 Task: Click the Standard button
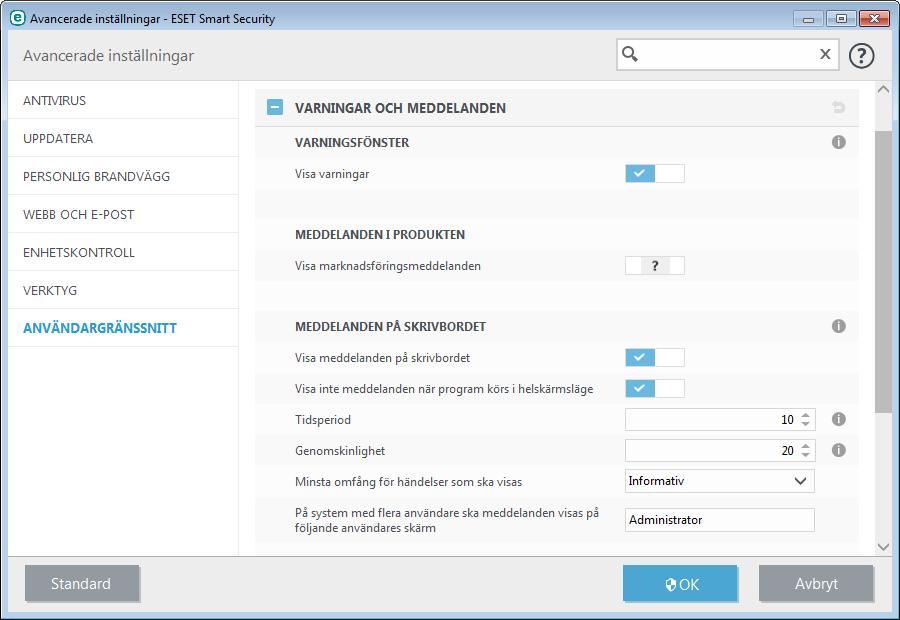(x=82, y=583)
